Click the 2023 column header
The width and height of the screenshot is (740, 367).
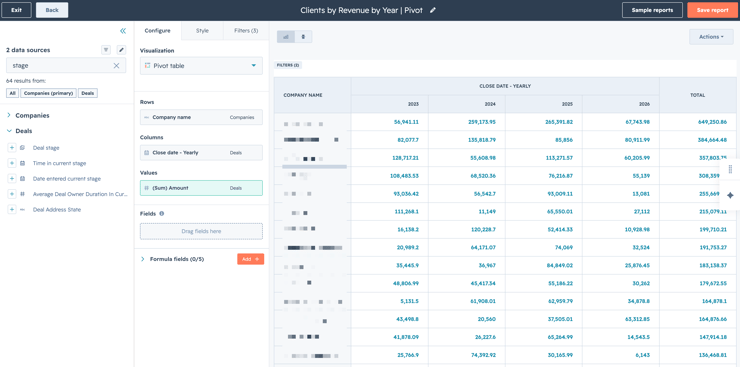tap(390, 104)
